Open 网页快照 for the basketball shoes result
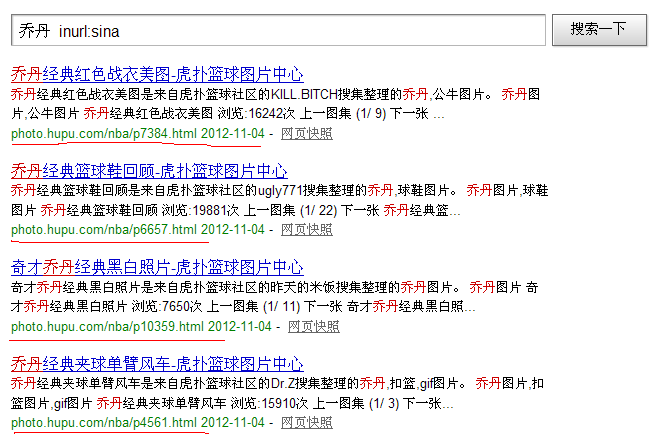 [x=307, y=230]
